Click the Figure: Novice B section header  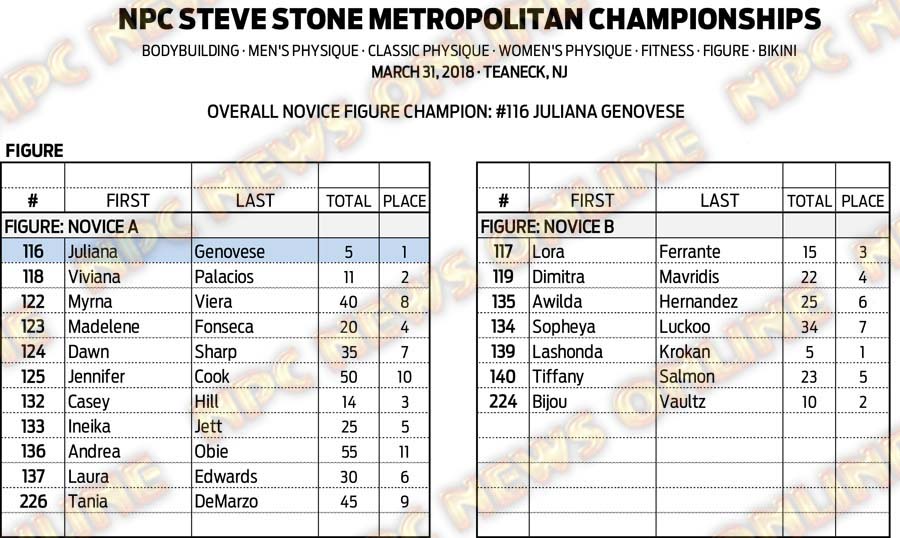tap(548, 227)
